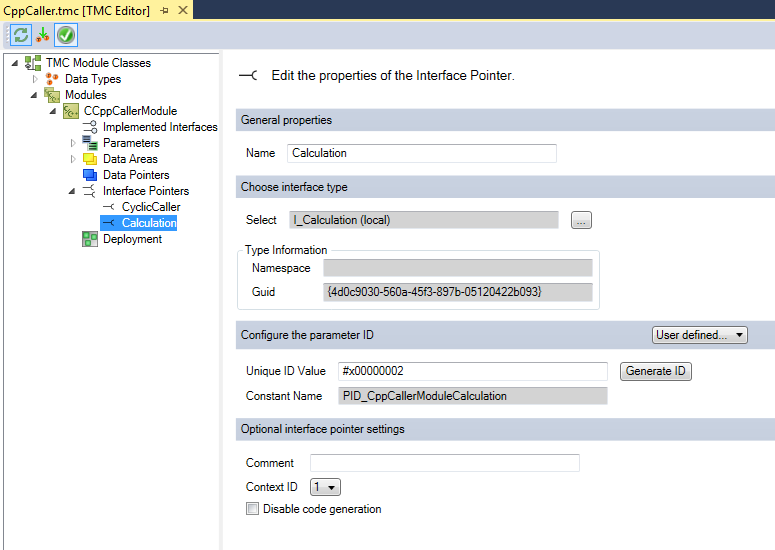Click the pin icon on the CppCaller.tmc tab
775x550 pixels.
165,10
